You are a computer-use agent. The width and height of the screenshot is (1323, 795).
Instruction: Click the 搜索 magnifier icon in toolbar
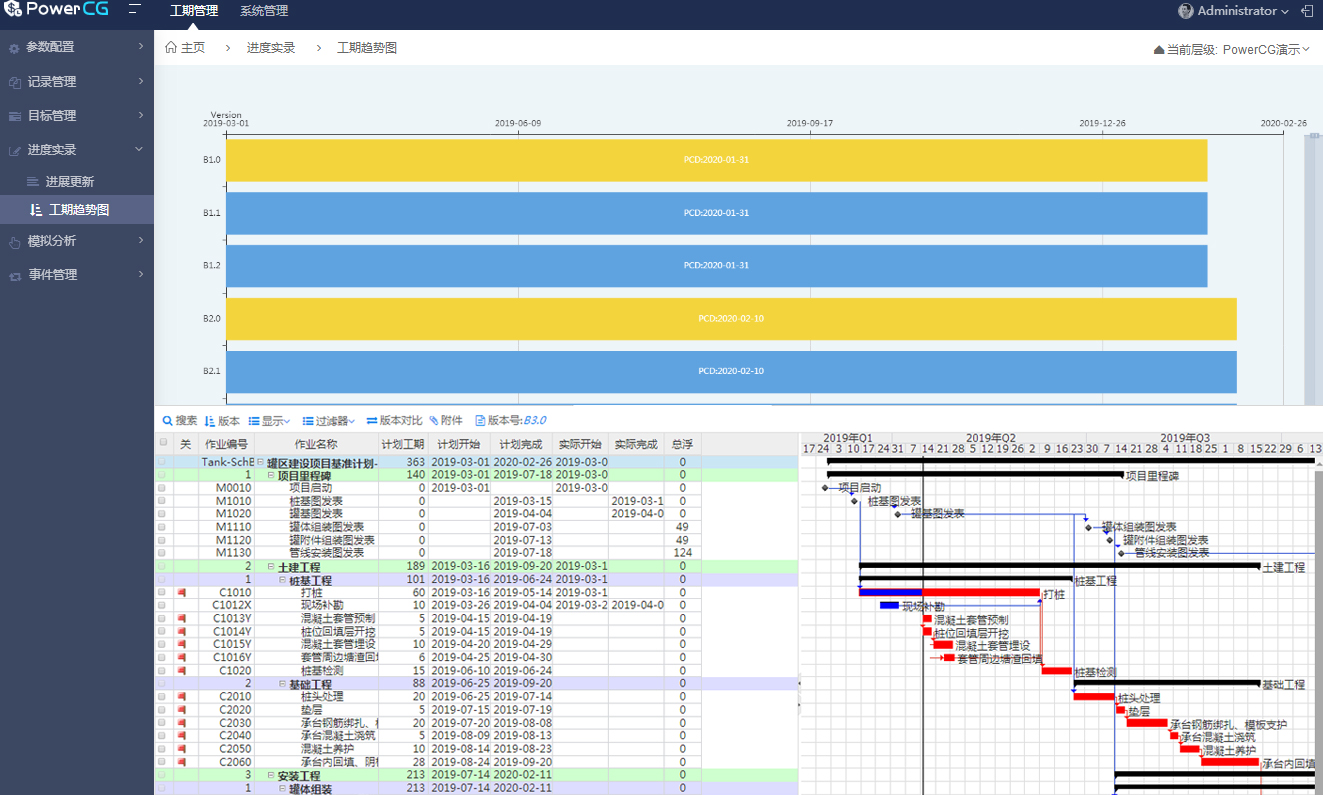pos(167,421)
